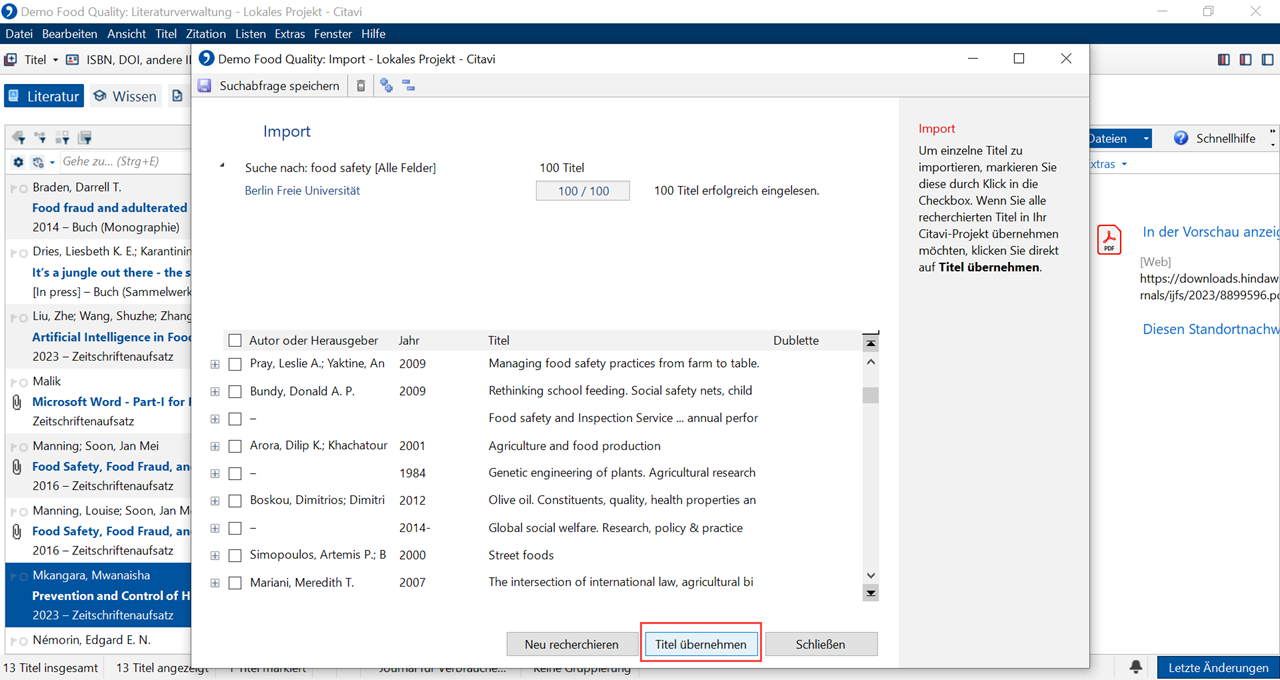Viewport: 1280px width, 680px height.
Task: Click the results list scrollbar thumb
Action: (x=870, y=395)
